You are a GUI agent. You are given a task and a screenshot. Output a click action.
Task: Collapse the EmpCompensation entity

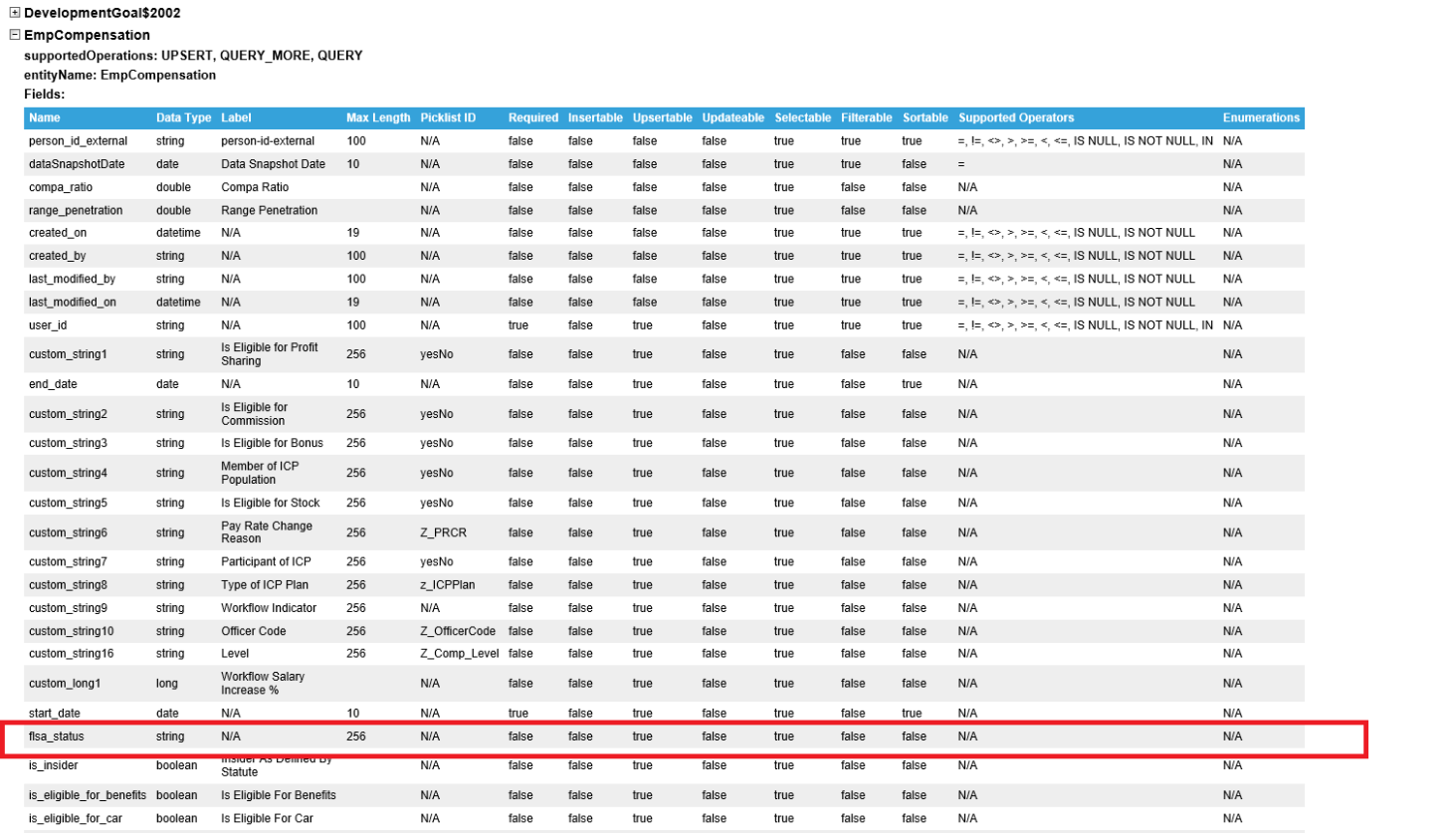coord(15,35)
